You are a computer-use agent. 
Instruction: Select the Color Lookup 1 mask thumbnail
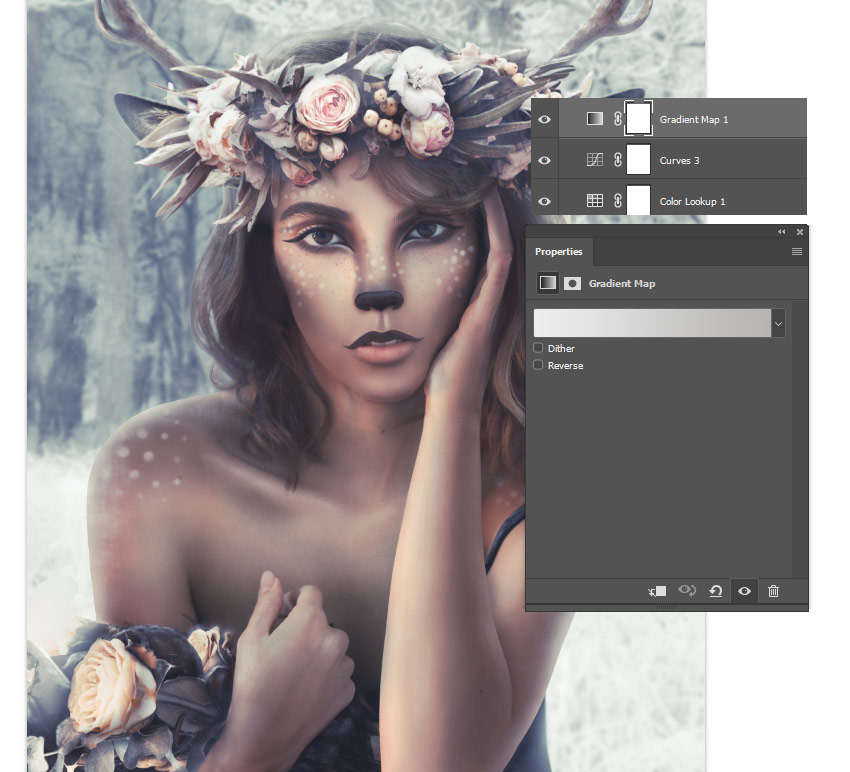point(639,200)
